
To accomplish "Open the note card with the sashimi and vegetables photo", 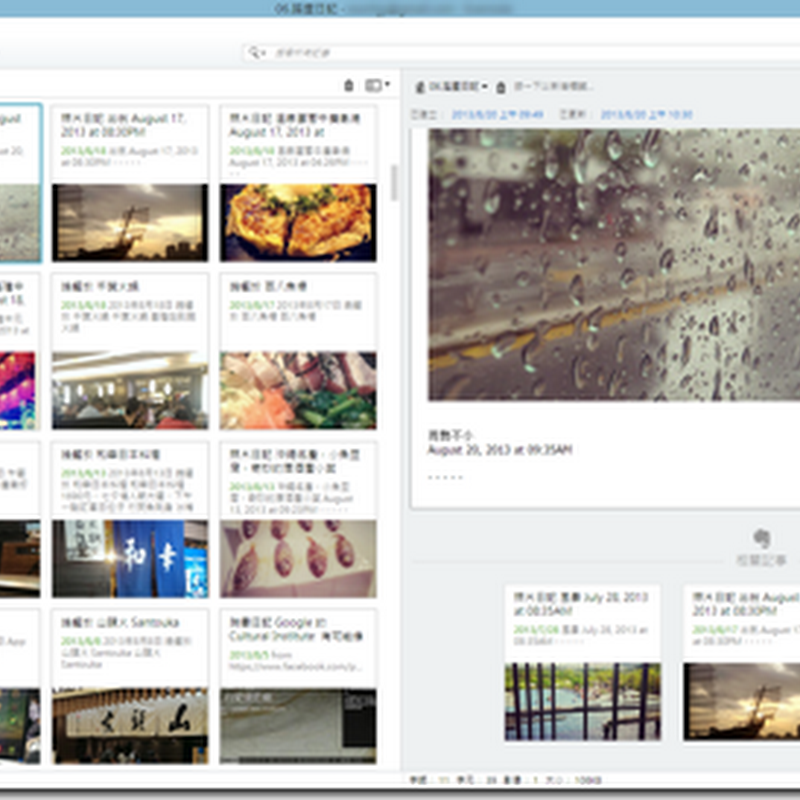I will pos(298,352).
